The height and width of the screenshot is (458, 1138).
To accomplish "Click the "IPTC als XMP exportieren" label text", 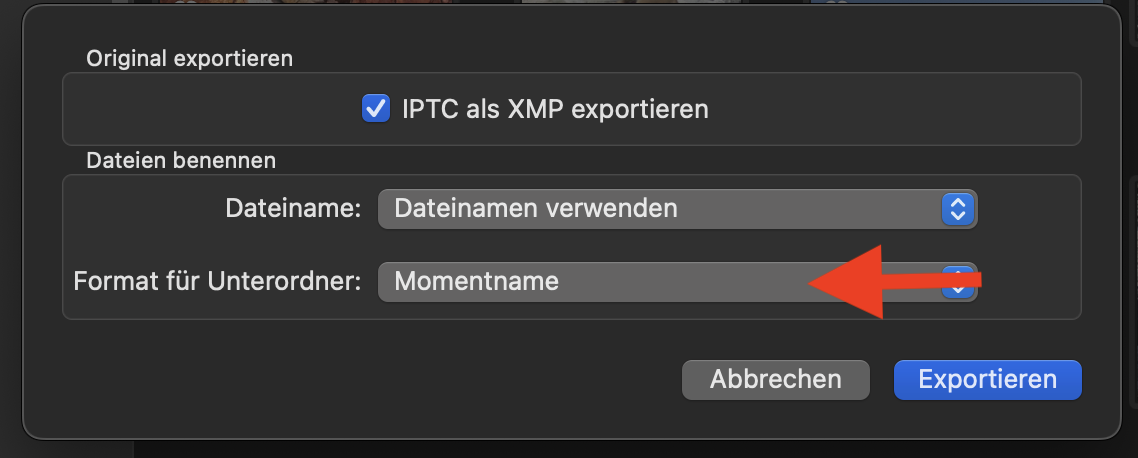I will 555,109.
